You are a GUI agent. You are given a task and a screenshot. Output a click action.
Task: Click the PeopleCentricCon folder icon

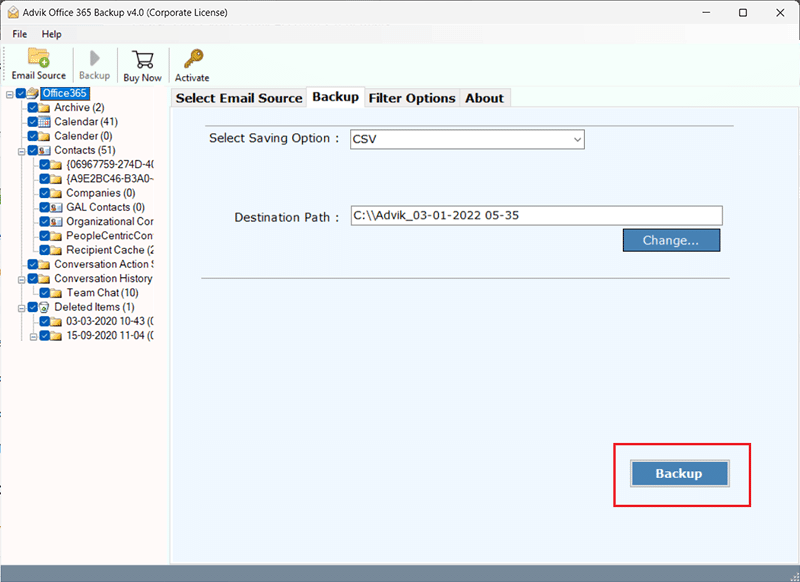point(56,236)
